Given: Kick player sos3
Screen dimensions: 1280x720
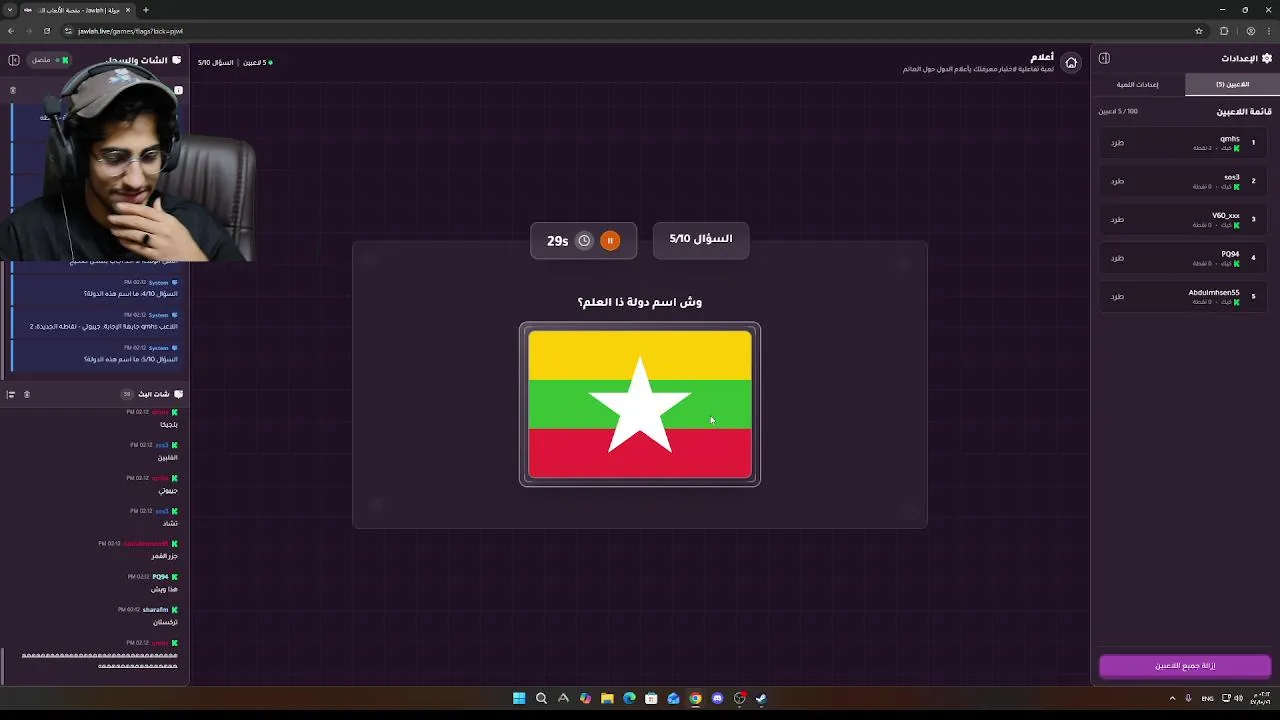Looking at the screenshot, I should point(1117,181).
